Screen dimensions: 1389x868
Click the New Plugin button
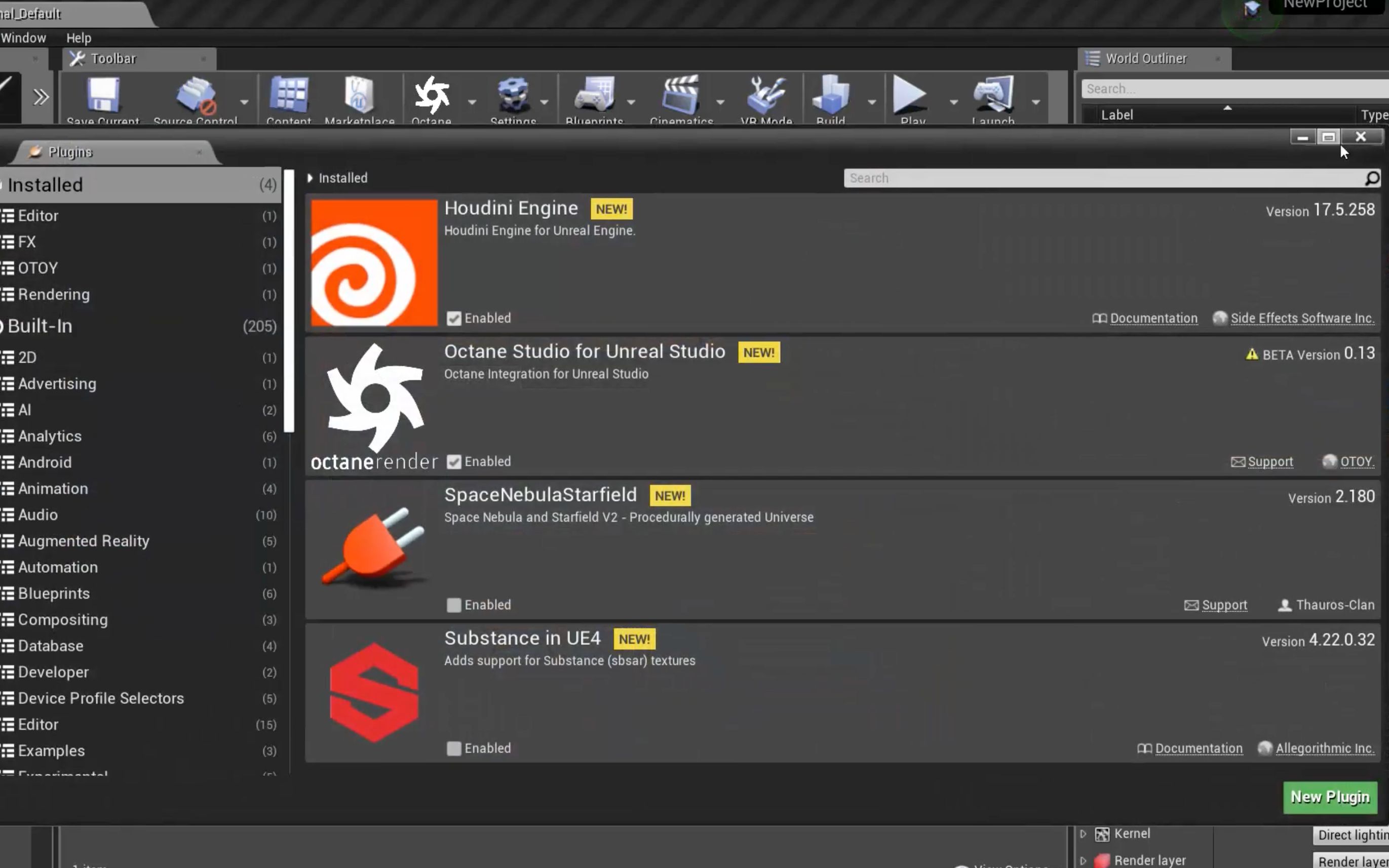[x=1330, y=798]
